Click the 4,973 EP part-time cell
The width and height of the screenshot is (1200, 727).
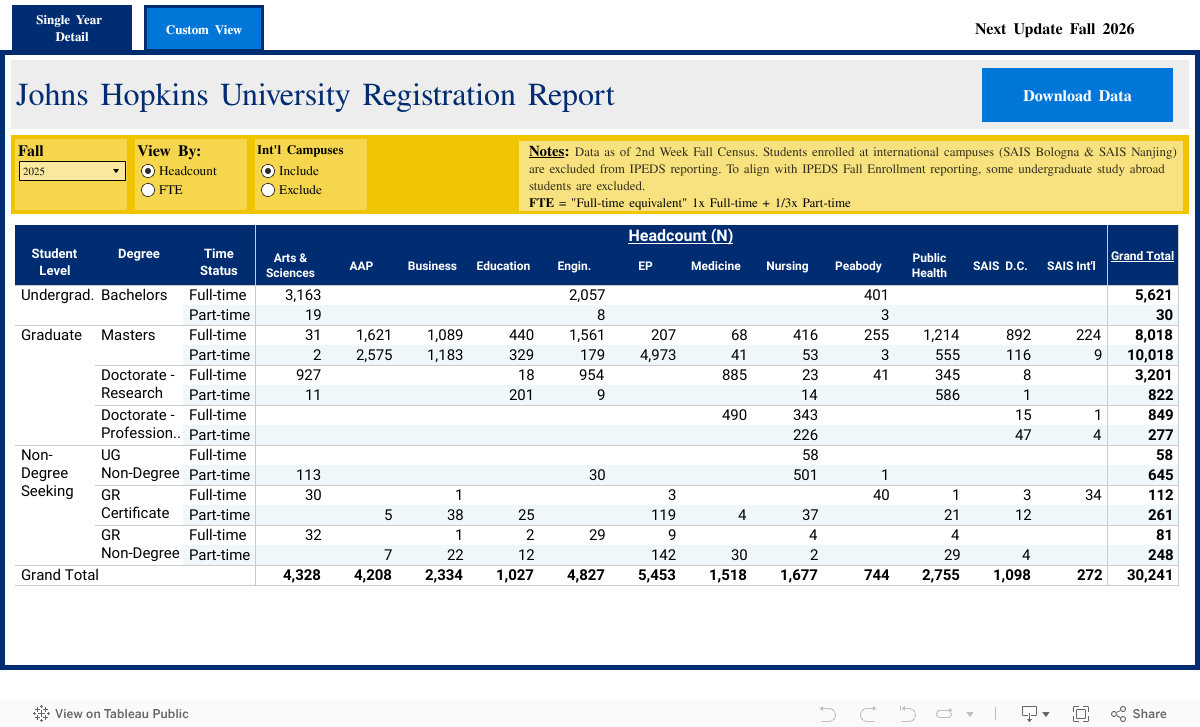(x=657, y=355)
